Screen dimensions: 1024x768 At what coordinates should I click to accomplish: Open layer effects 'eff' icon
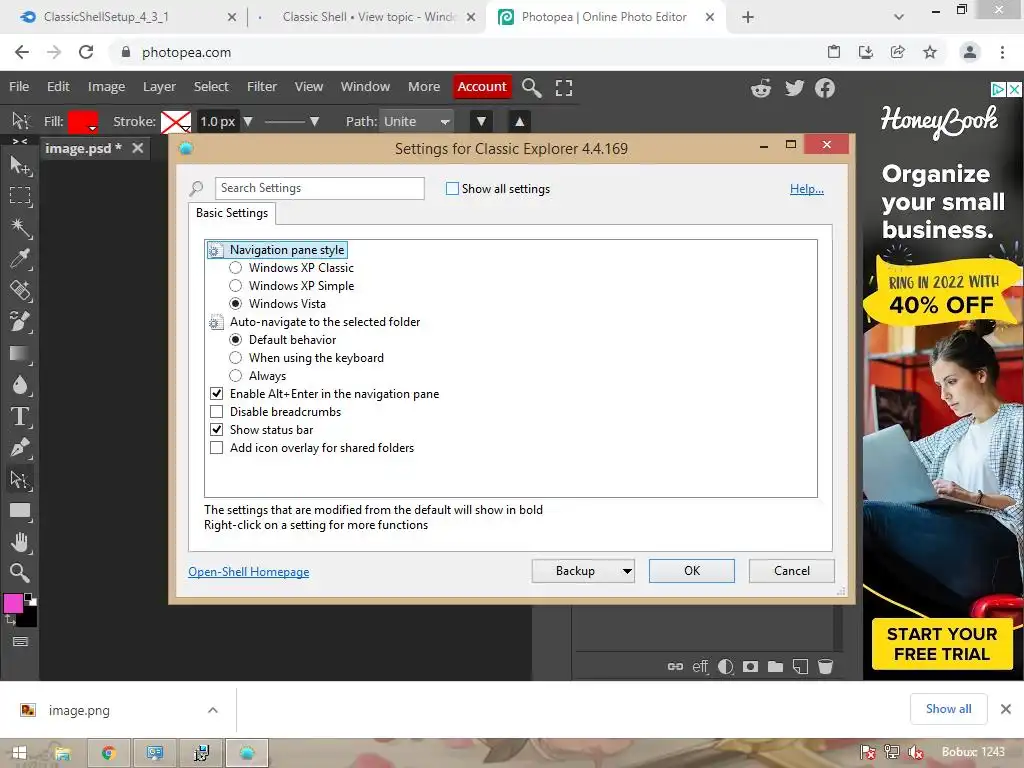click(700, 666)
